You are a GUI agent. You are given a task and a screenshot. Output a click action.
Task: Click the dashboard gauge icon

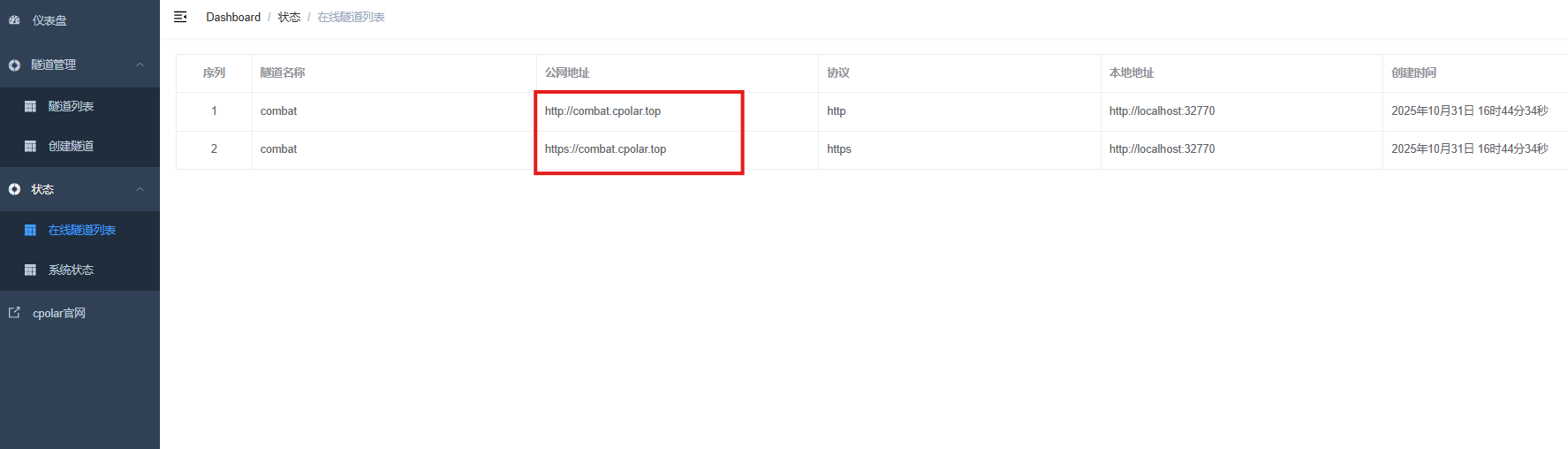point(14,20)
